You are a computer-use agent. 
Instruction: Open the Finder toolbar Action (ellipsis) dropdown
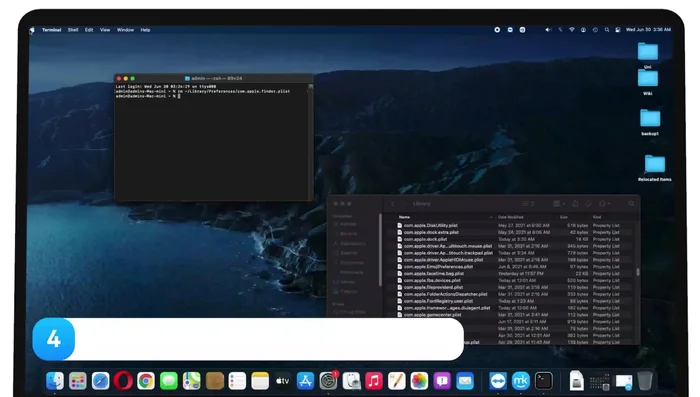click(x=604, y=204)
